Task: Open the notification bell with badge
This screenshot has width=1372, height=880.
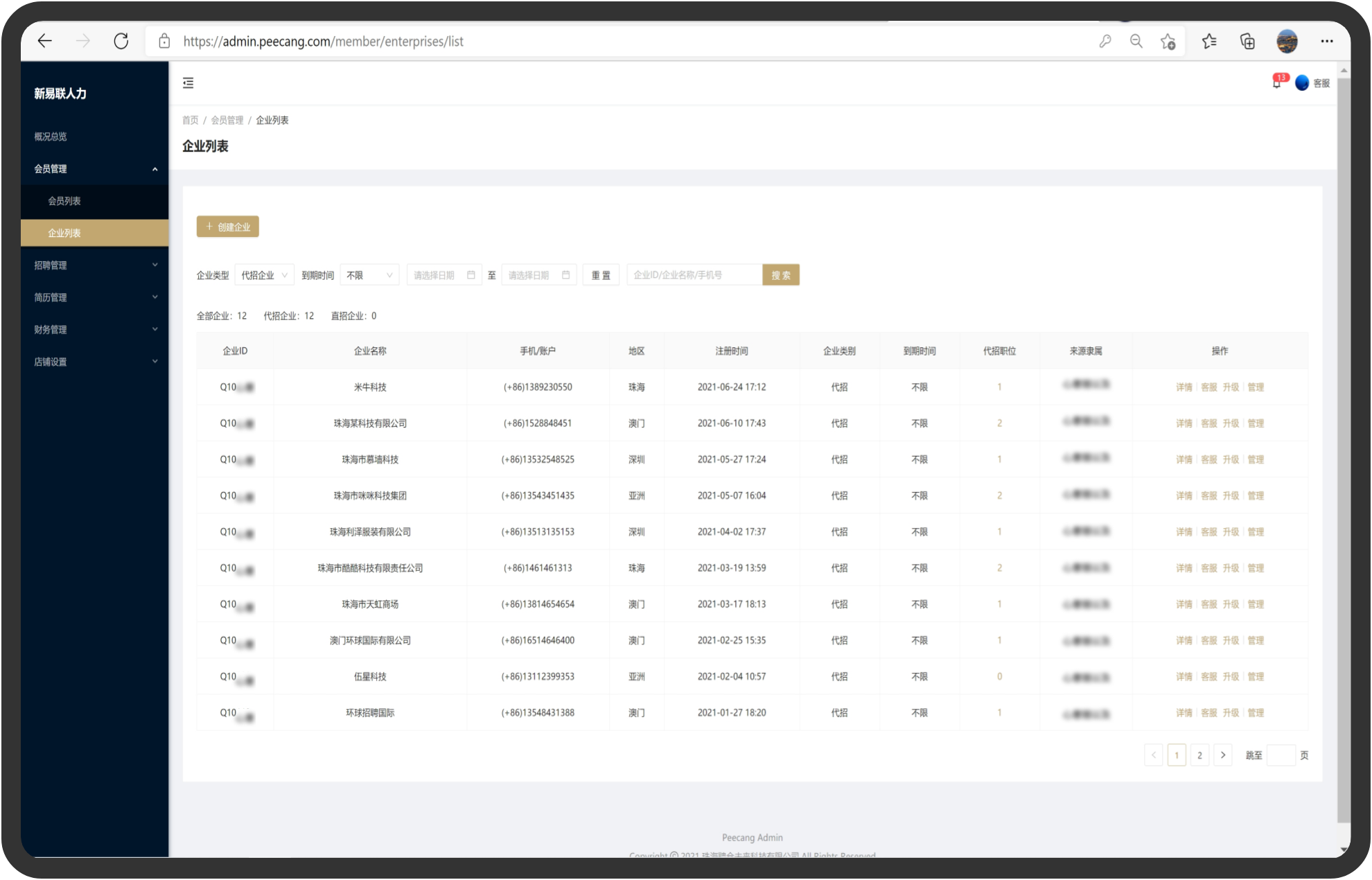Action: coord(1277,83)
